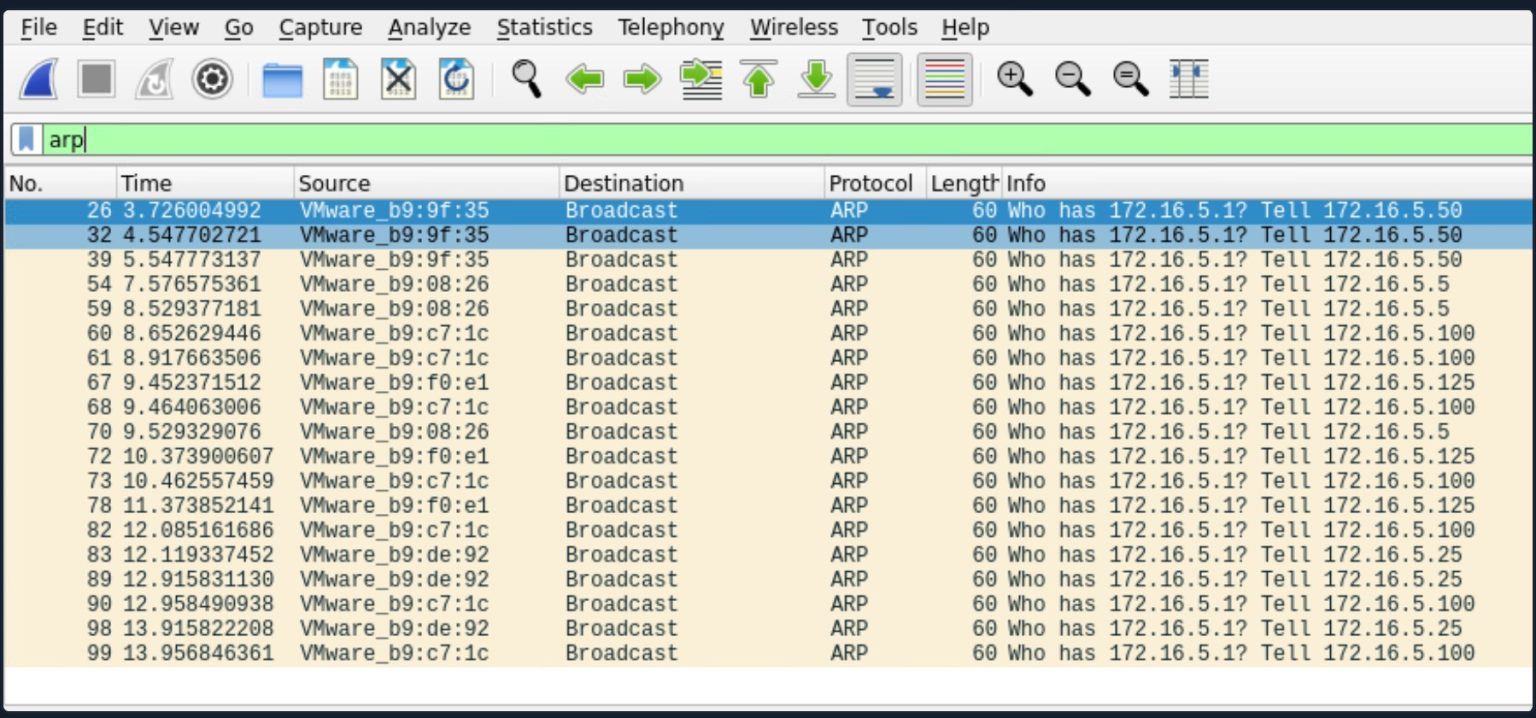The height and width of the screenshot is (718, 1536).
Task: Select packet 70 at time 9.529329076
Action: pyautogui.click(x=768, y=432)
